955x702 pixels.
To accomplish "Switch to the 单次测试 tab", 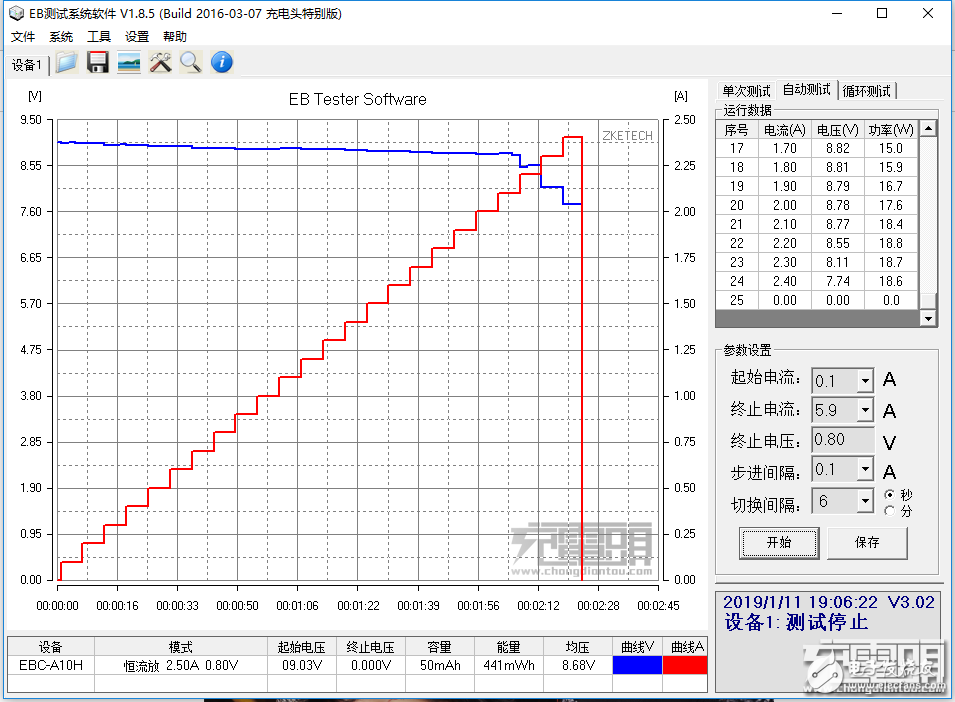I will pos(746,91).
